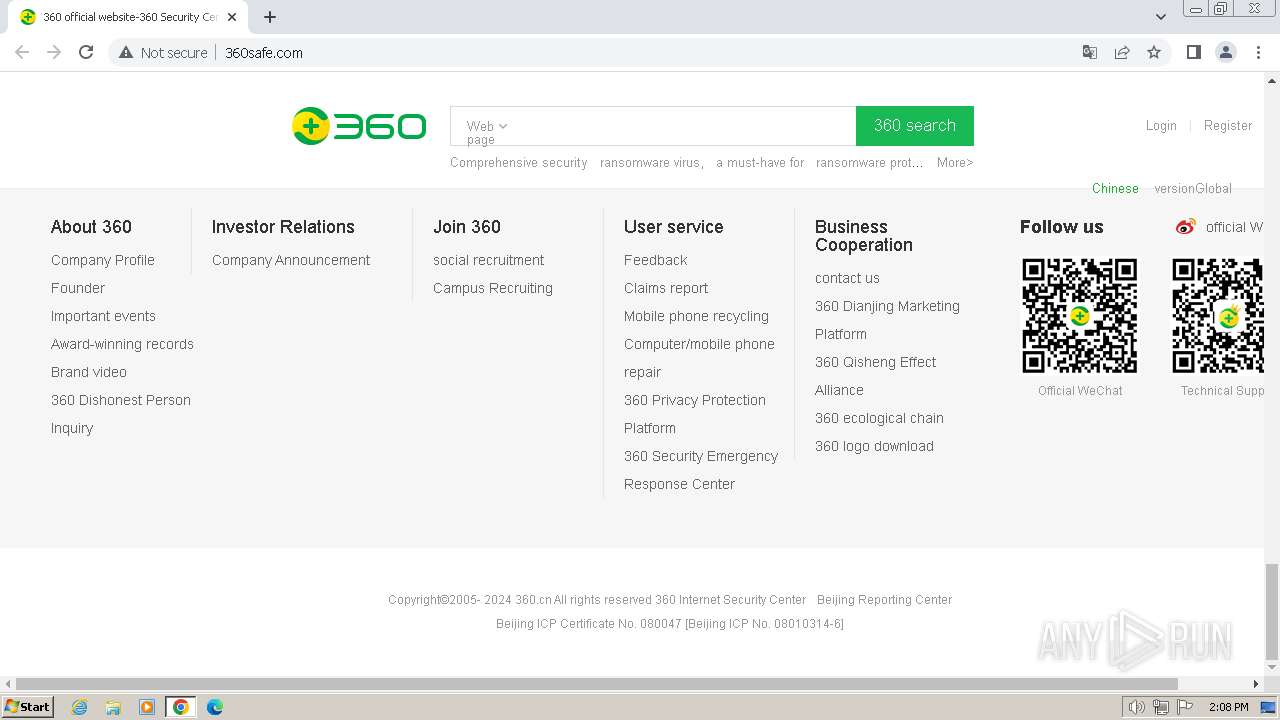Open Beijing Reporting Center link
Viewport: 1280px width, 720px height.
tap(884, 600)
